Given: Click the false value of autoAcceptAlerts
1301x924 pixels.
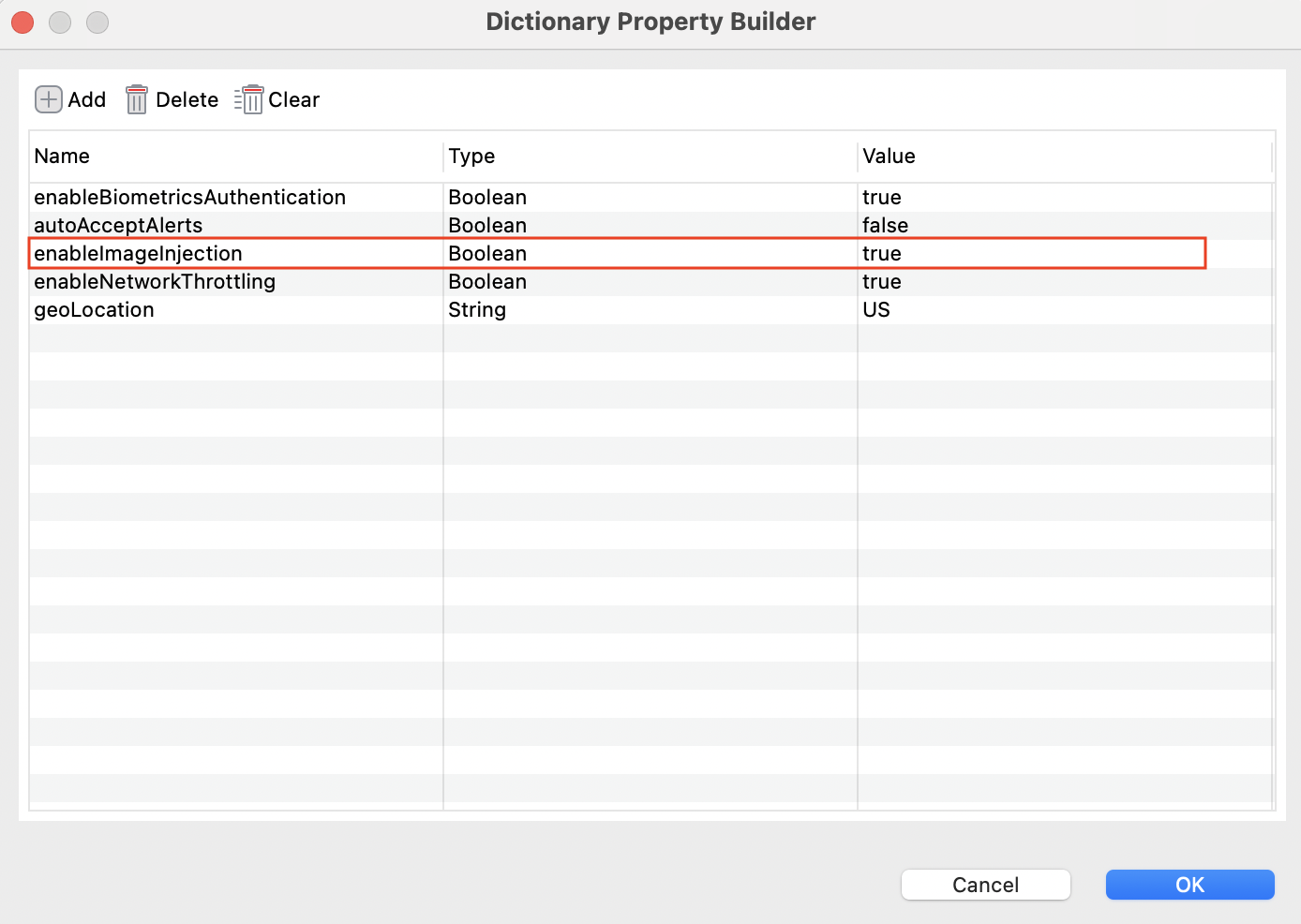Looking at the screenshot, I should coord(885,225).
